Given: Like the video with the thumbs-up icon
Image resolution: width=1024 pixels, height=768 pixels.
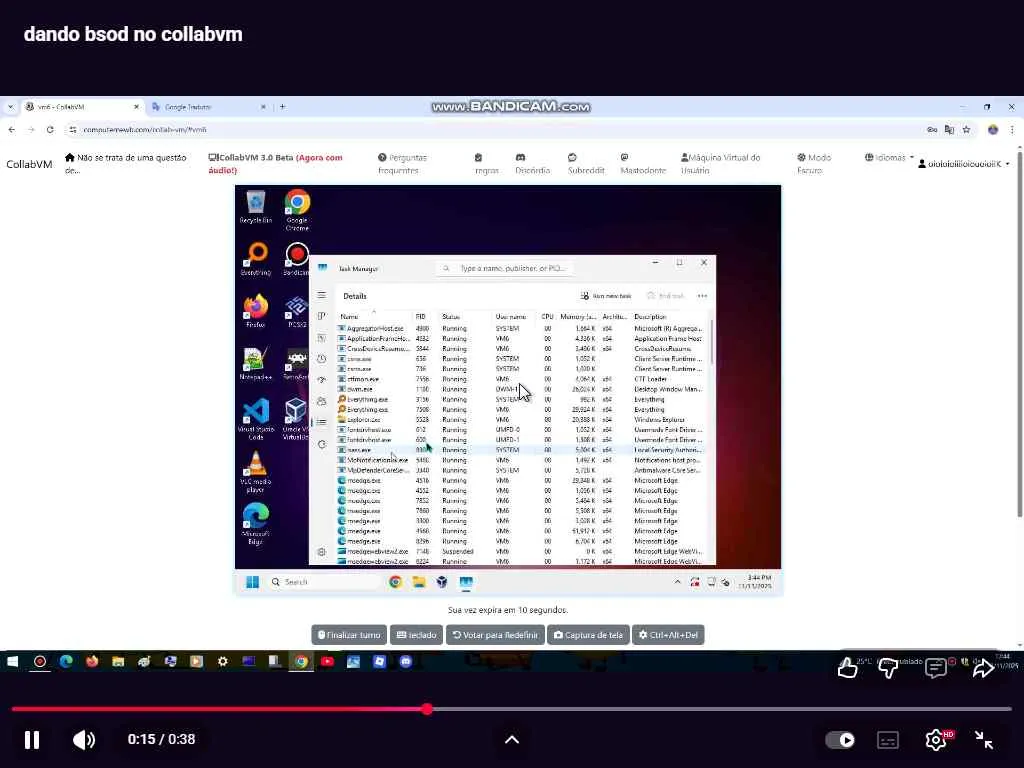Looking at the screenshot, I should click(847, 667).
